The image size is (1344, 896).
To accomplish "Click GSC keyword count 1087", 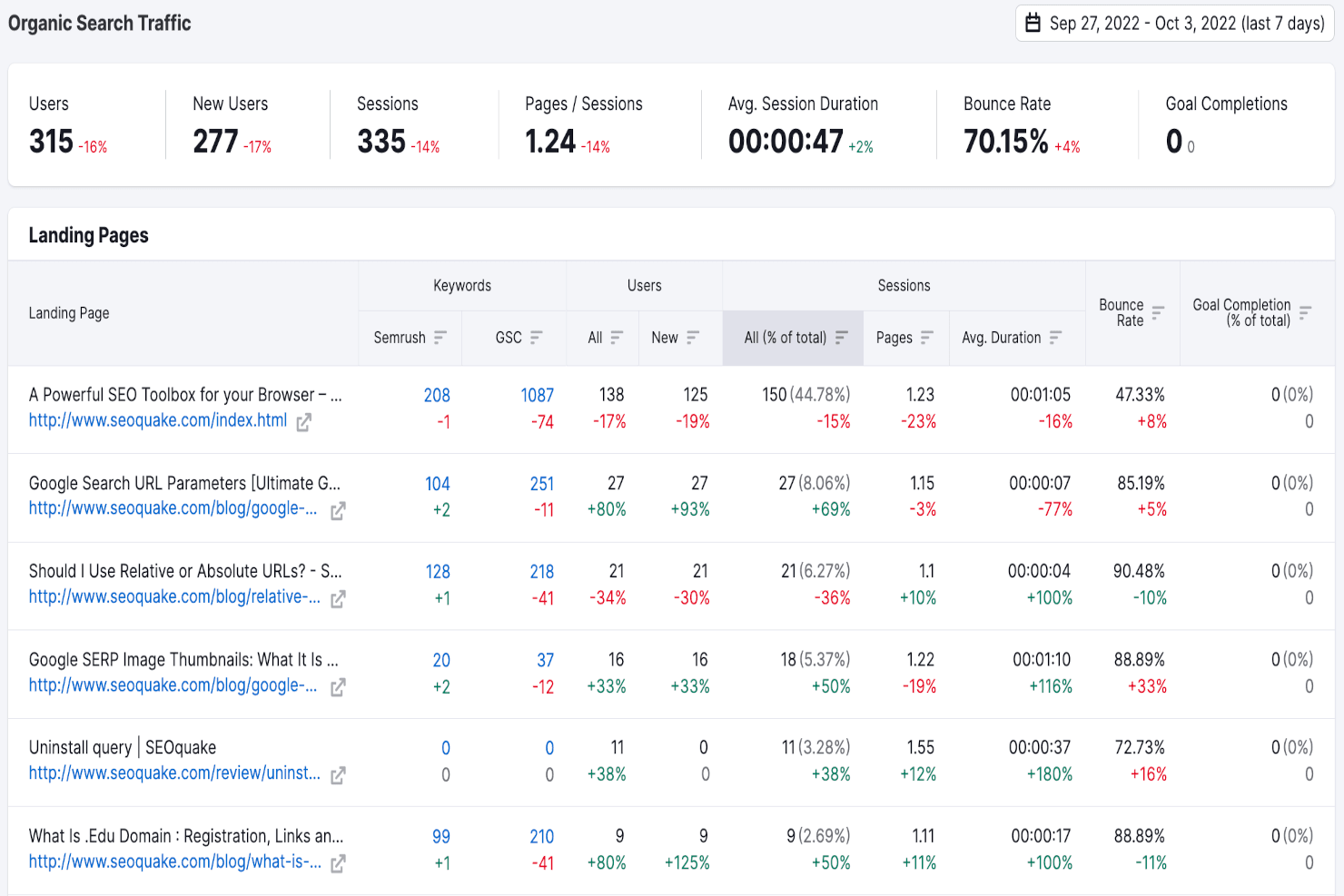I will [x=537, y=395].
